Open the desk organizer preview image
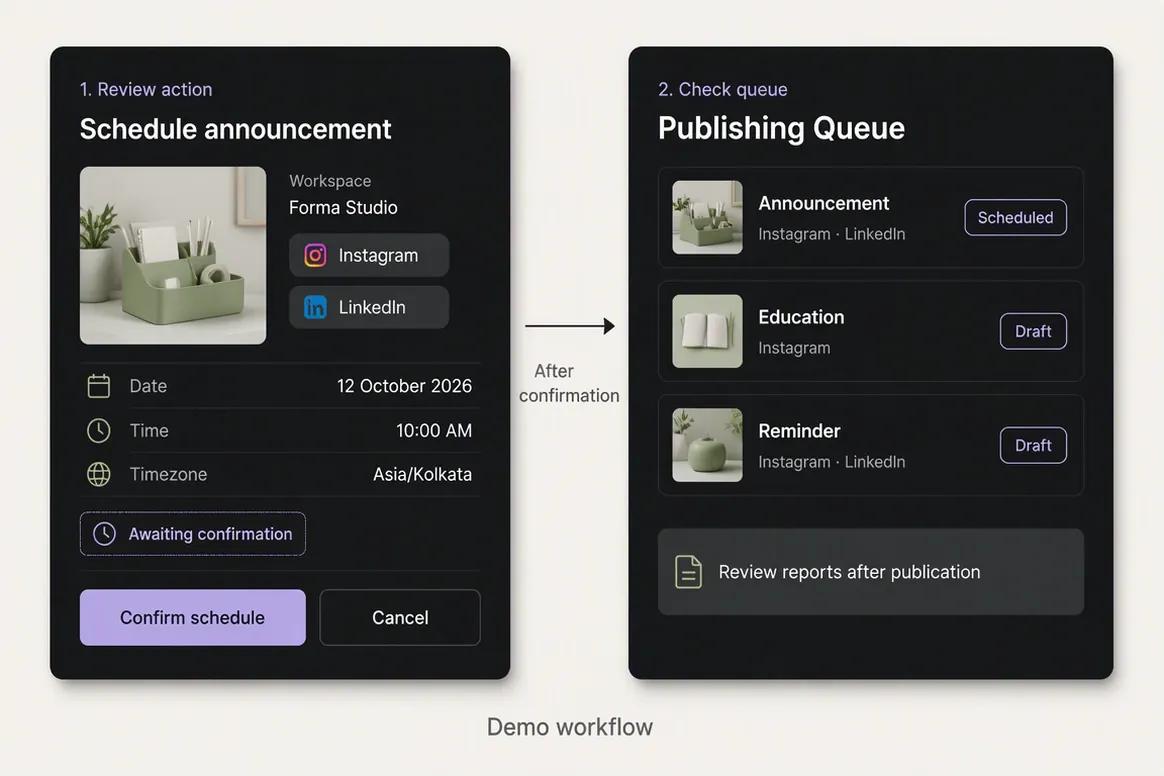1164x776 pixels. [x=173, y=255]
